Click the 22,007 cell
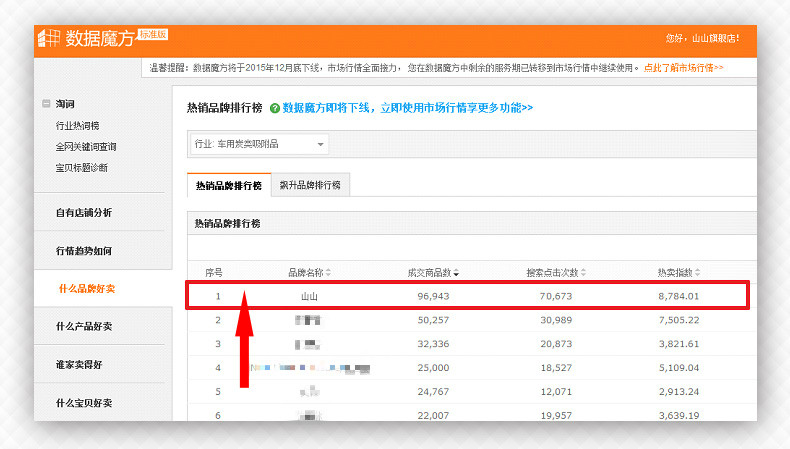Viewport: 790px width, 449px height. click(x=433, y=415)
